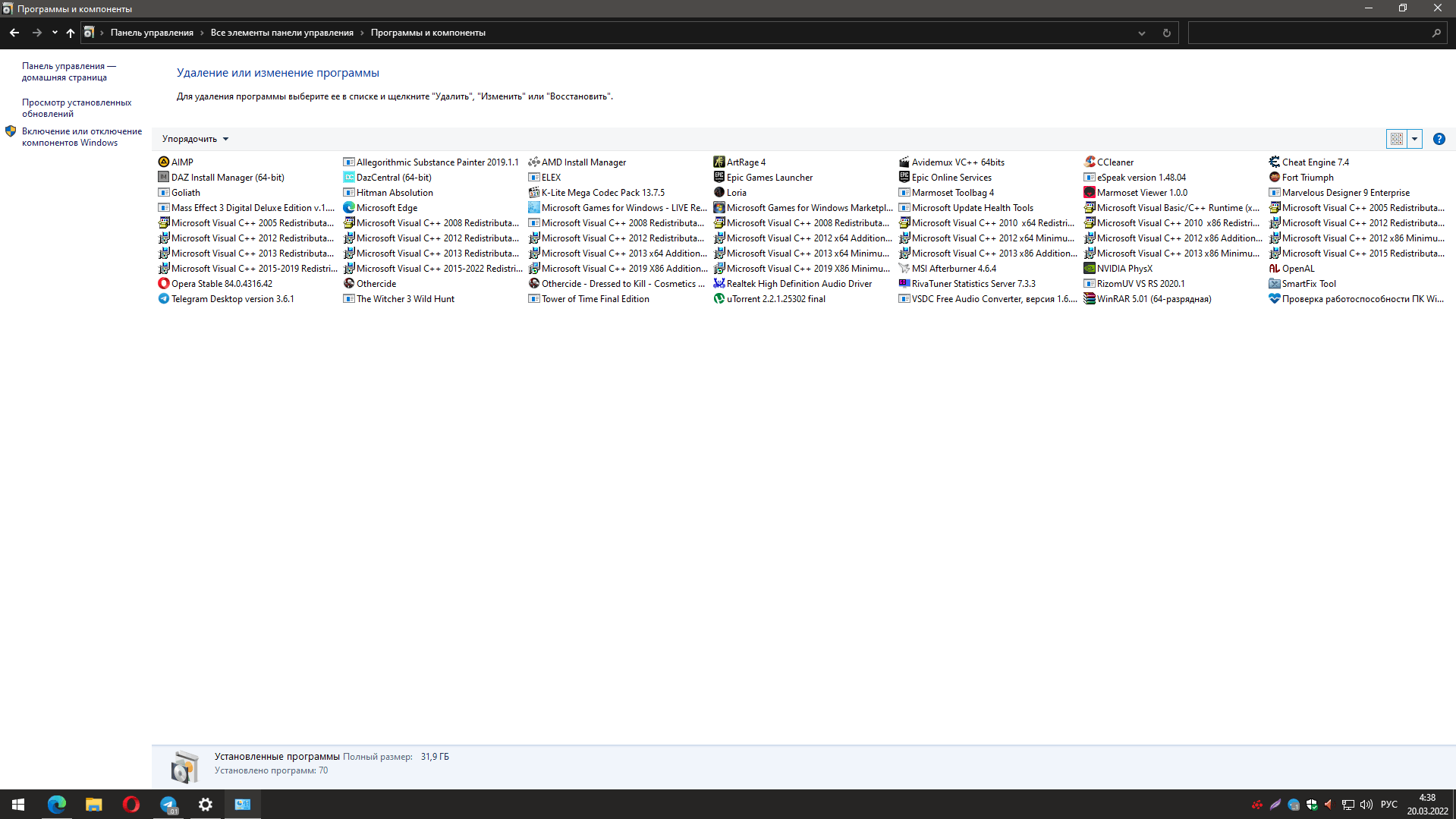This screenshot has width=1456, height=819.
Task: Select Hitman Absolution entry
Action: [x=395, y=193]
